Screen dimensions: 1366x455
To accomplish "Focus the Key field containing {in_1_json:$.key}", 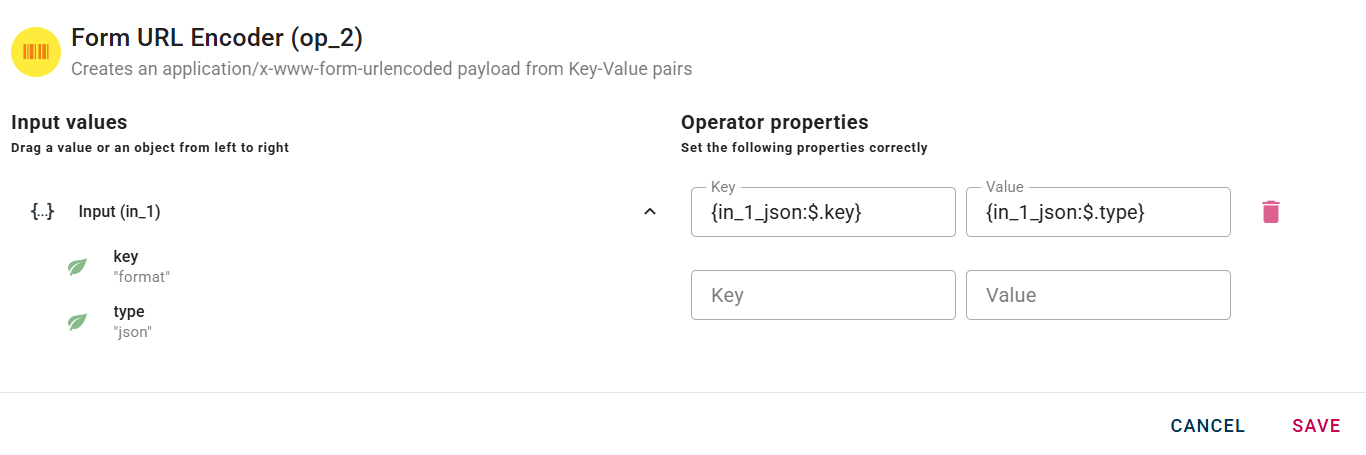I will (823, 212).
